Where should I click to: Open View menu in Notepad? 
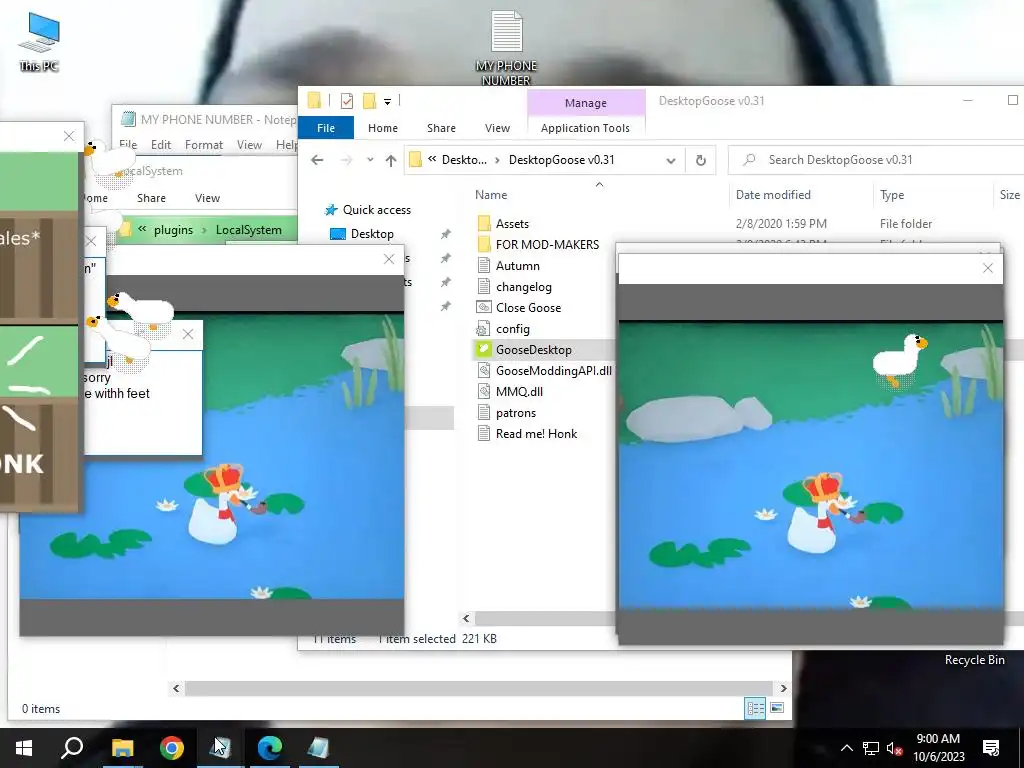click(x=249, y=145)
